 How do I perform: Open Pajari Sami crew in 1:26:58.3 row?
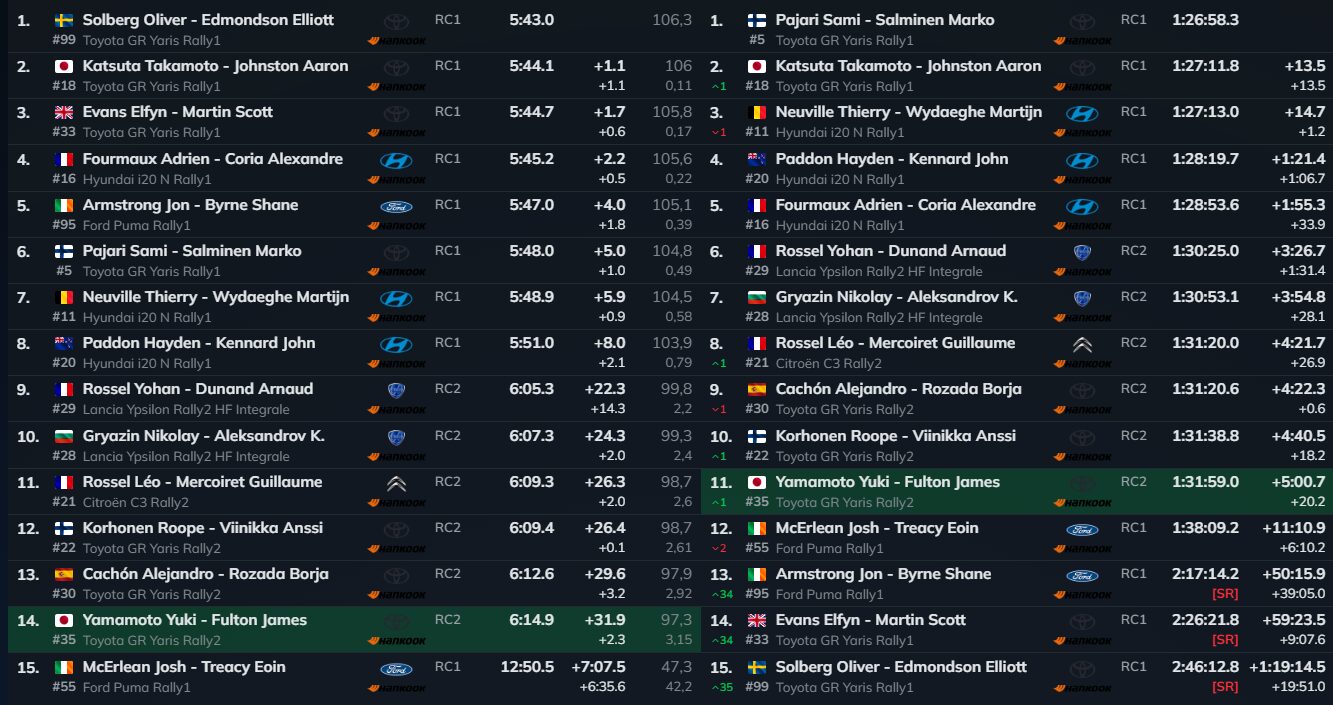[x=884, y=20]
